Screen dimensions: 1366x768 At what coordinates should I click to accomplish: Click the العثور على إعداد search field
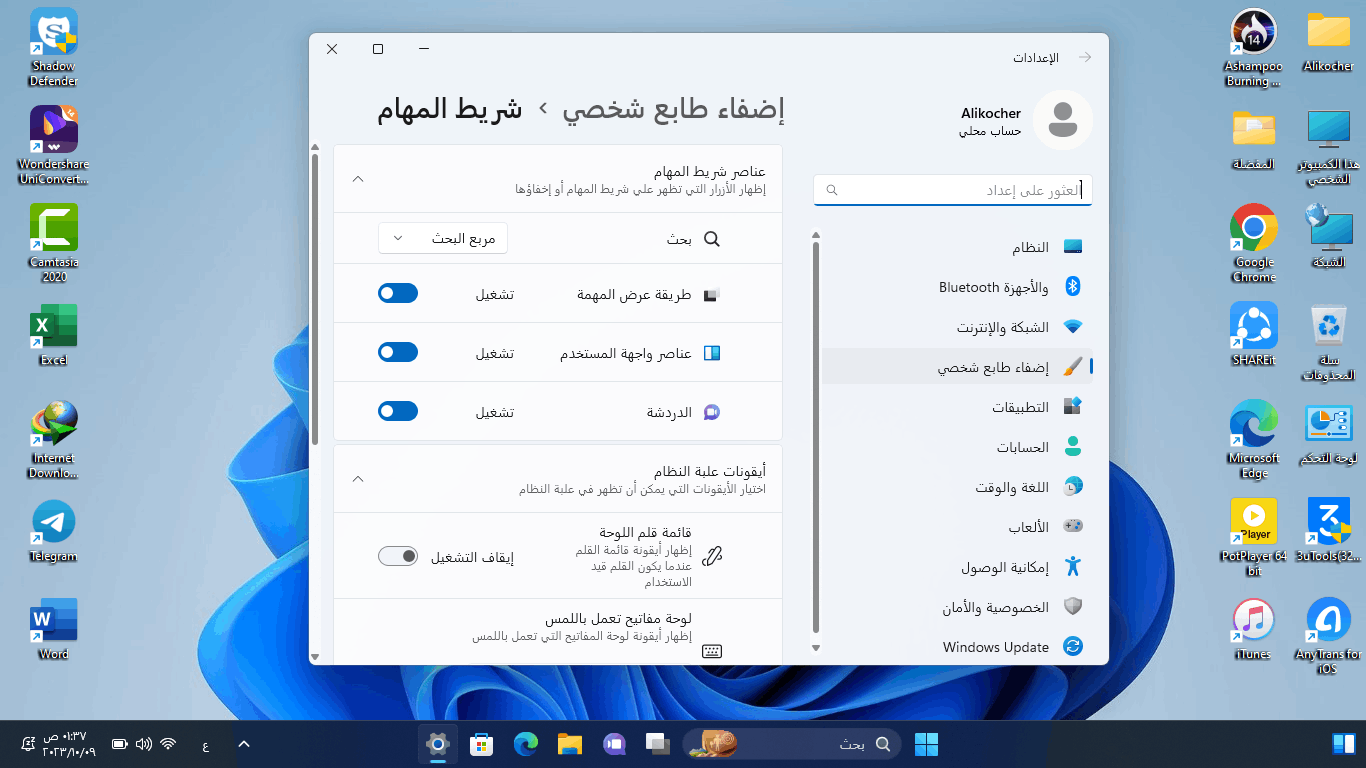(x=953, y=190)
